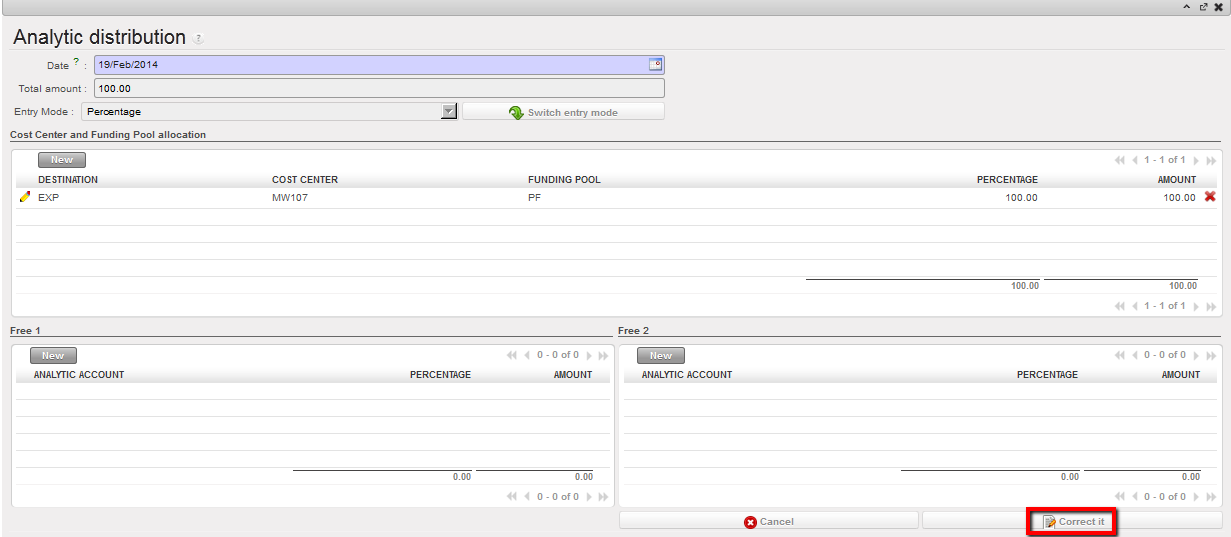This screenshot has width=1231, height=537.
Task: Go to next page in bottom Cost Center pager
Action: pos(1196,306)
